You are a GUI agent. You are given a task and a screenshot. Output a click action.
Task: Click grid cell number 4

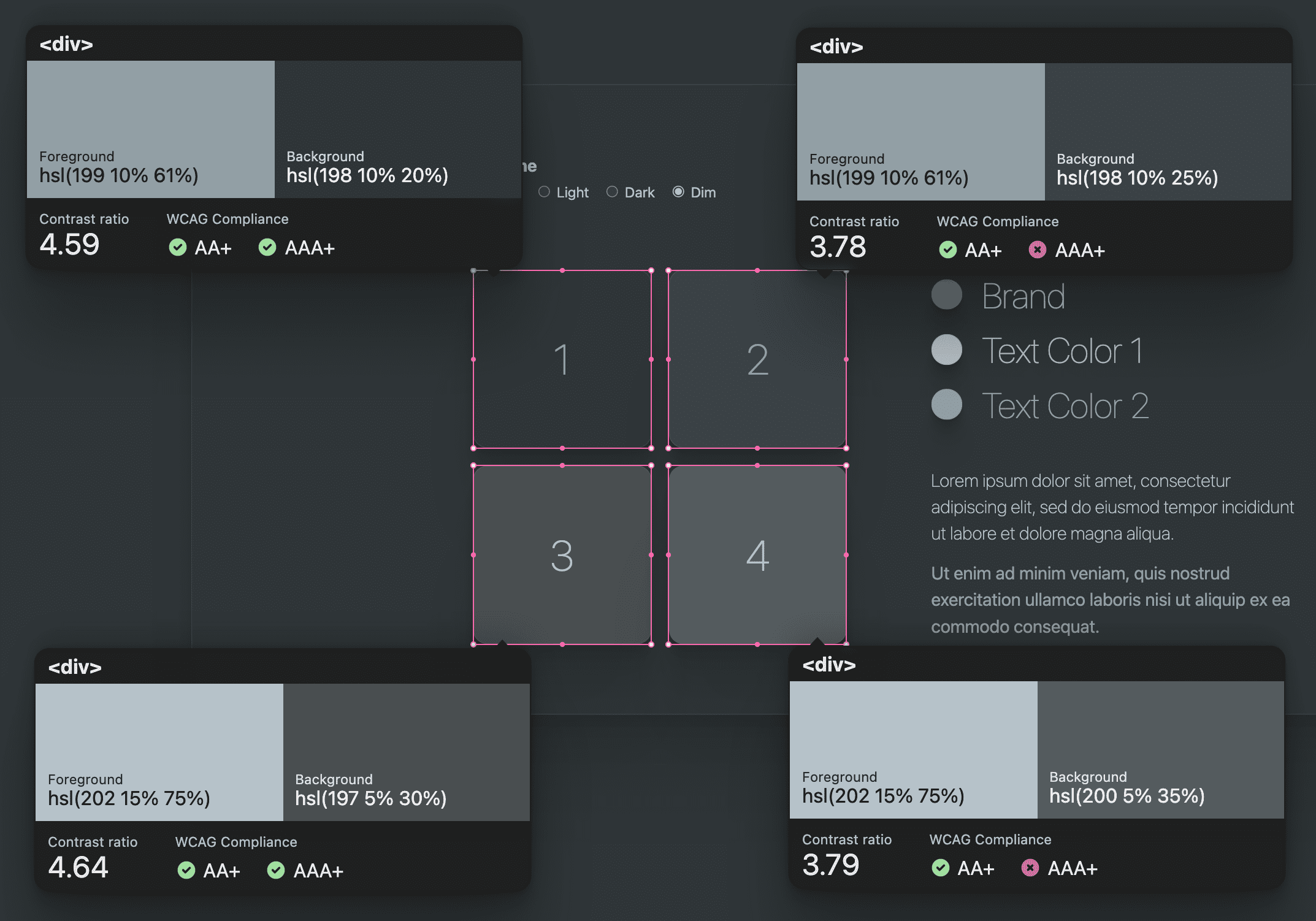click(x=757, y=553)
